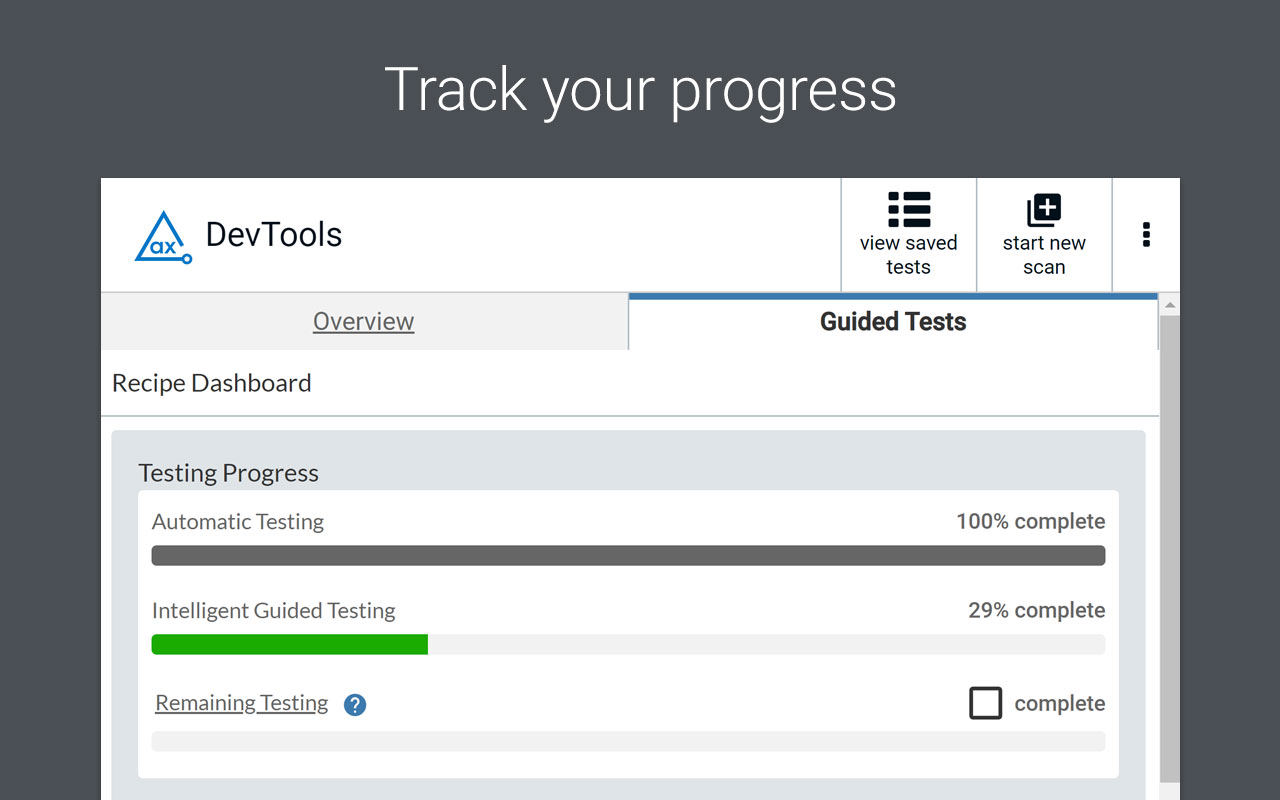This screenshot has height=800, width=1280.
Task: Click the 29% complete status text
Action: [1036, 610]
